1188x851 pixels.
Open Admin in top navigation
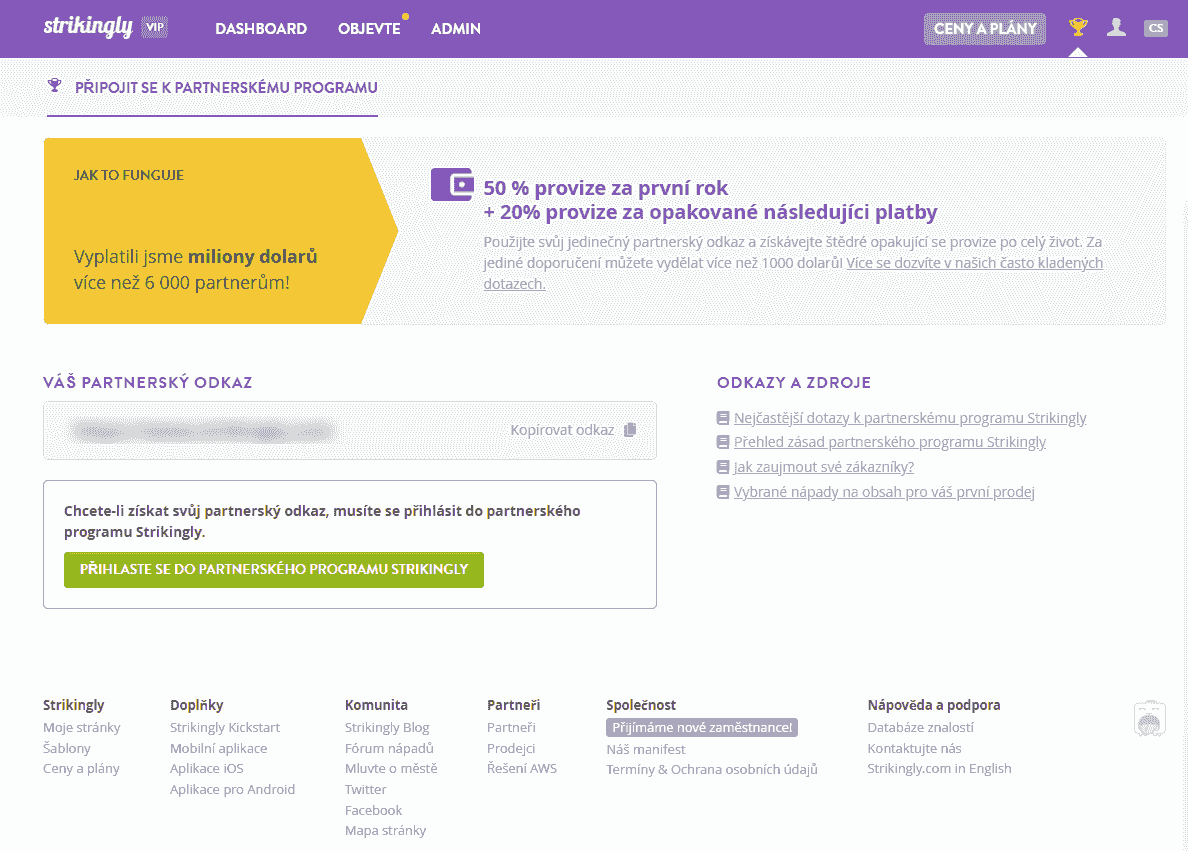pyautogui.click(x=455, y=29)
